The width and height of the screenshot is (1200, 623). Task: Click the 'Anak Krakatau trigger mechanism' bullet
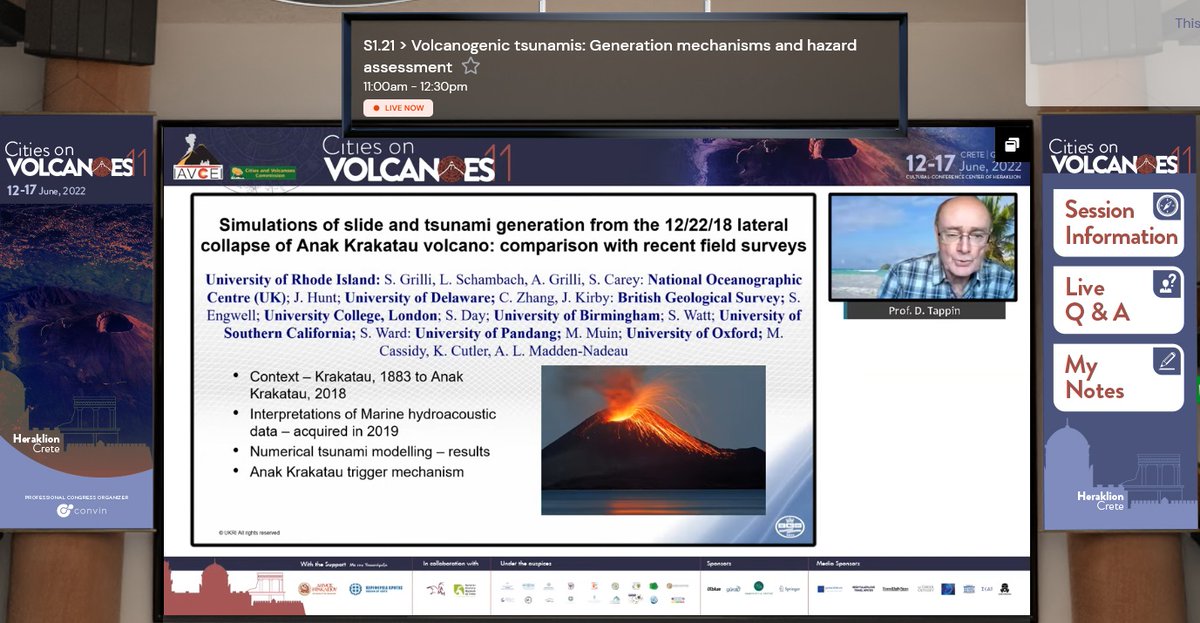pos(357,471)
